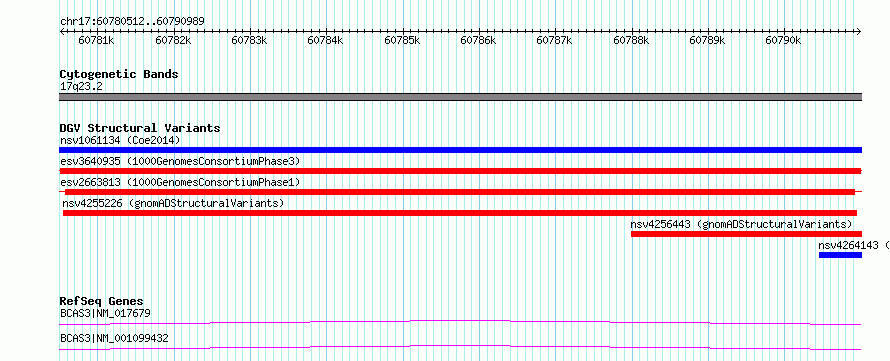Screen dimensions: 890x361
Task: Click the 60785k mark on the ruler
Action: 402,40
